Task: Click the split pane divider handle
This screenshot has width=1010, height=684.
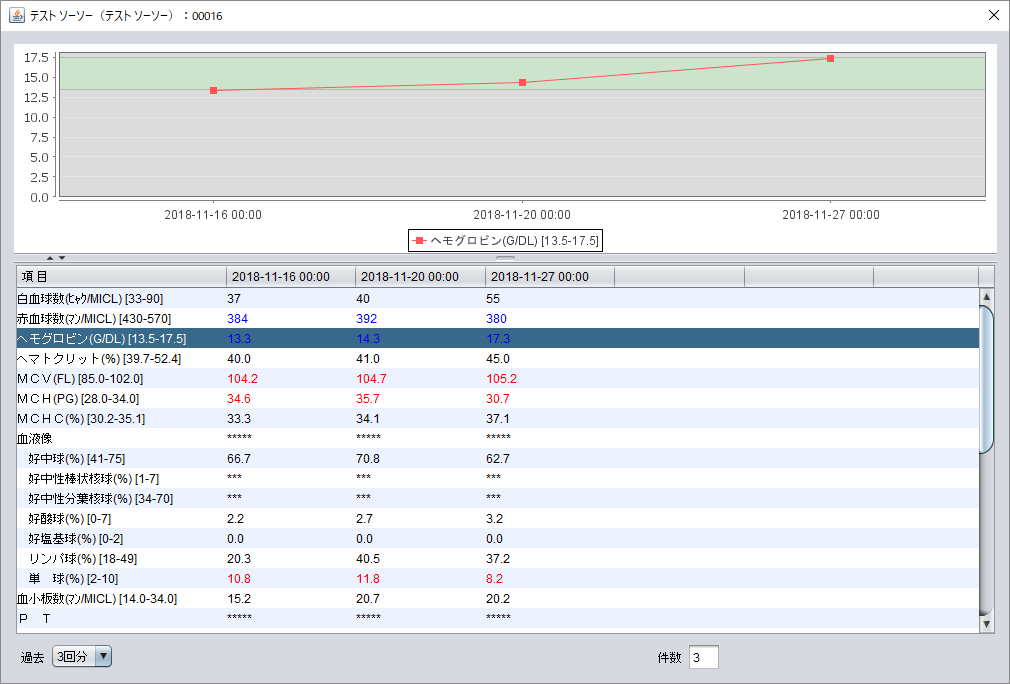Action: click(x=505, y=258)
